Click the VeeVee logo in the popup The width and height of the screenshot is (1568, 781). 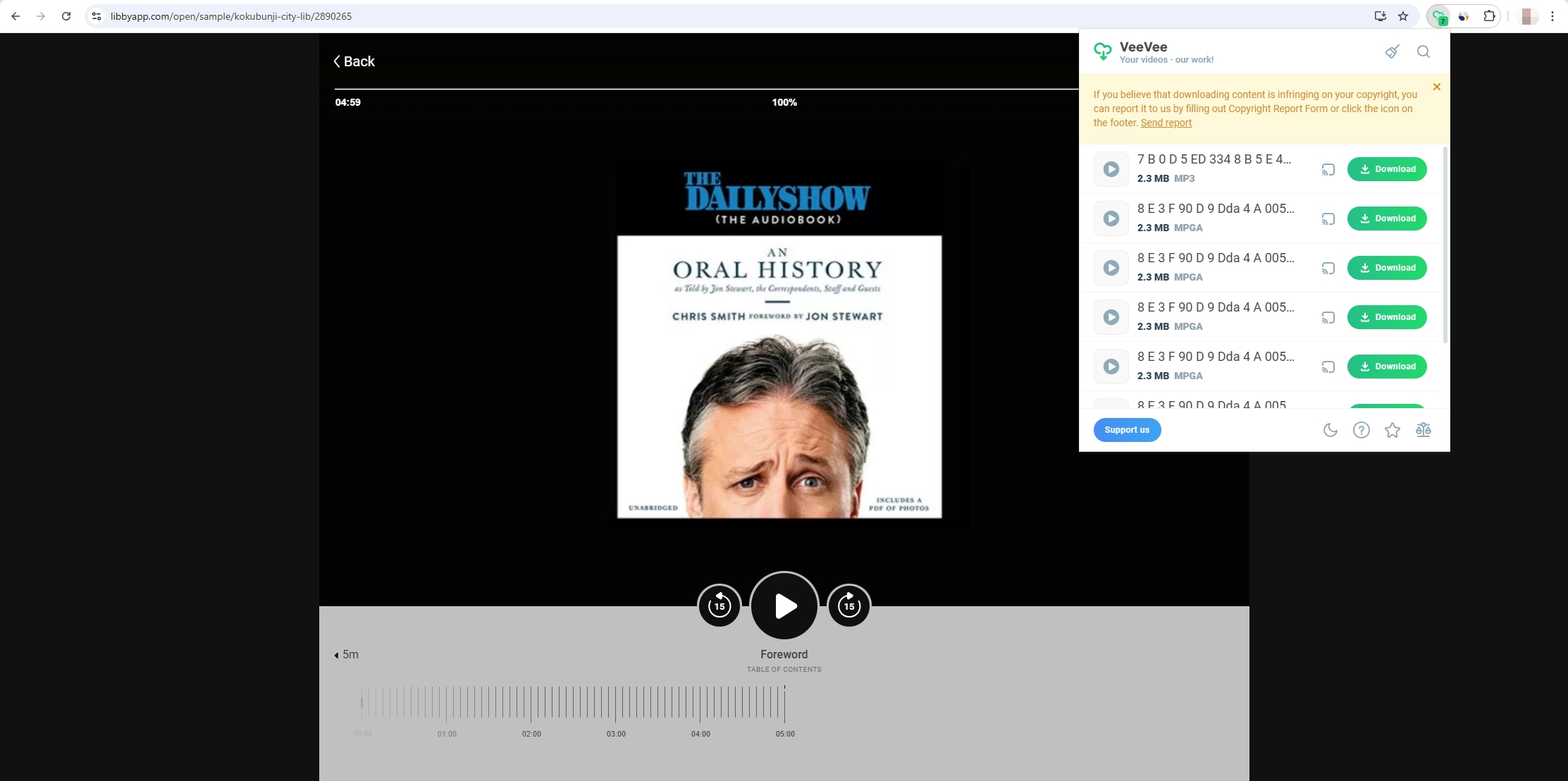pyautogui.click(x=1102, y=51)
